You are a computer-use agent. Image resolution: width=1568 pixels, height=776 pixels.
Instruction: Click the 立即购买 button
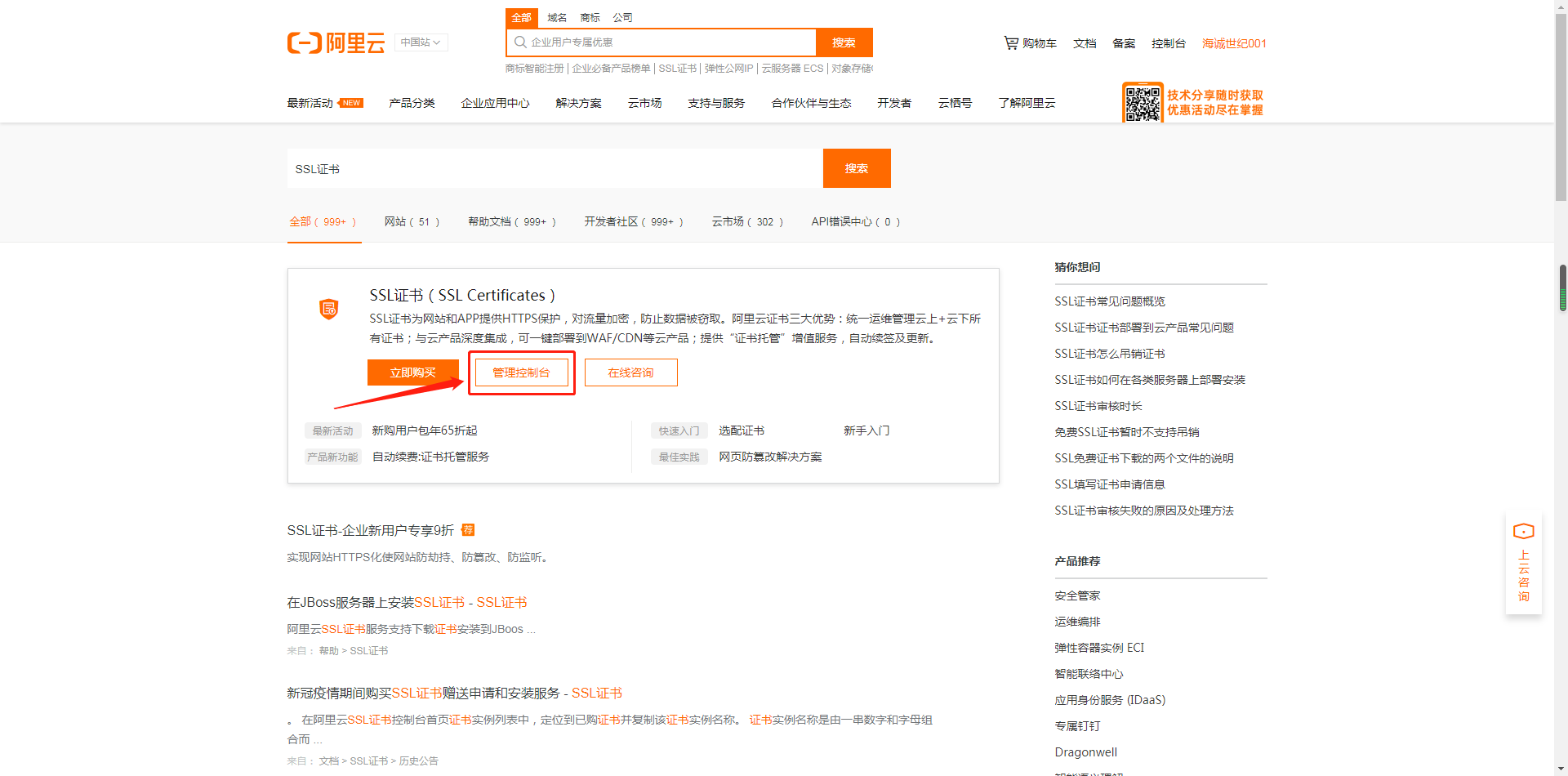coord(413,372)
